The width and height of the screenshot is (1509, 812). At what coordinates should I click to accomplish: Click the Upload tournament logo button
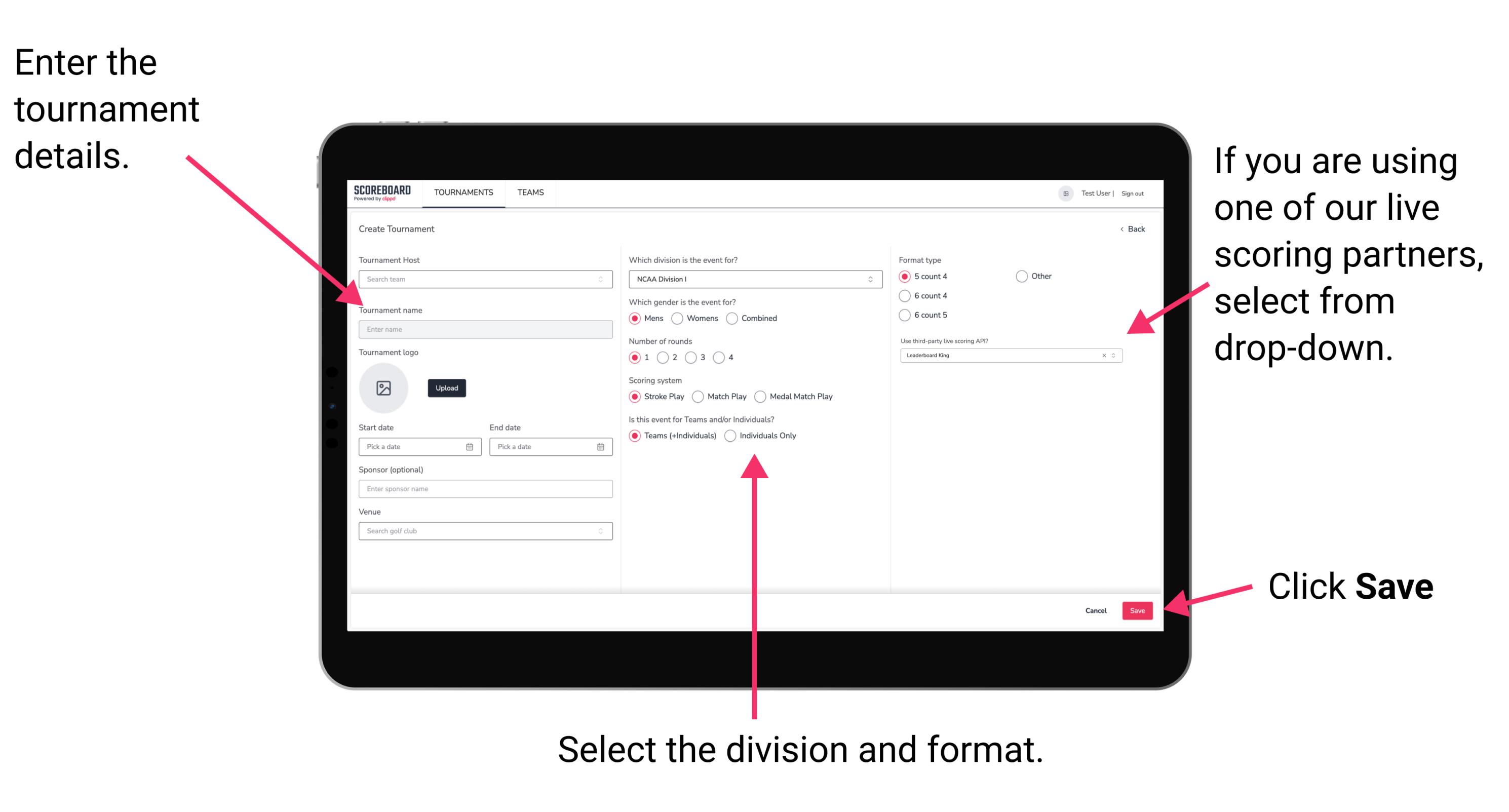(447, 388)
